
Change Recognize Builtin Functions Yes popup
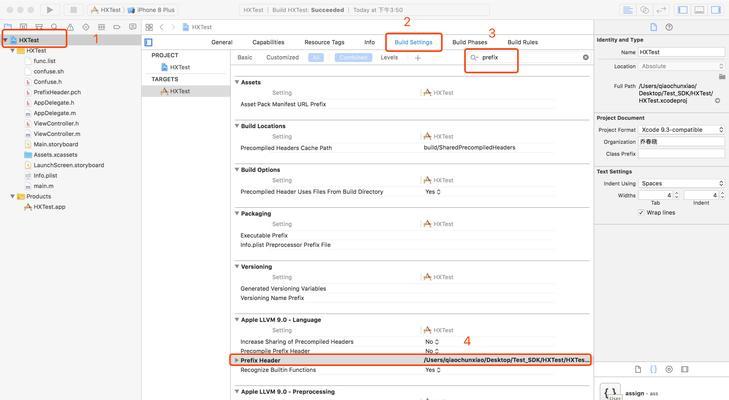[x=433, y=370]
